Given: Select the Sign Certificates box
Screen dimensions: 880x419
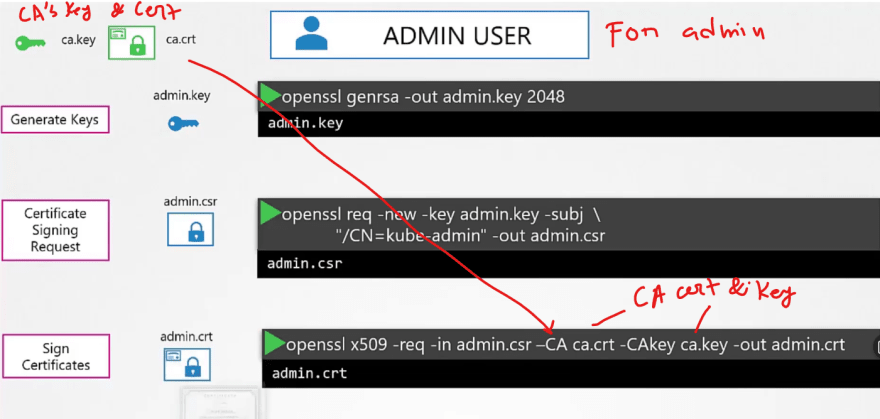Looking at the screenshot, I should tap(55, 357).
